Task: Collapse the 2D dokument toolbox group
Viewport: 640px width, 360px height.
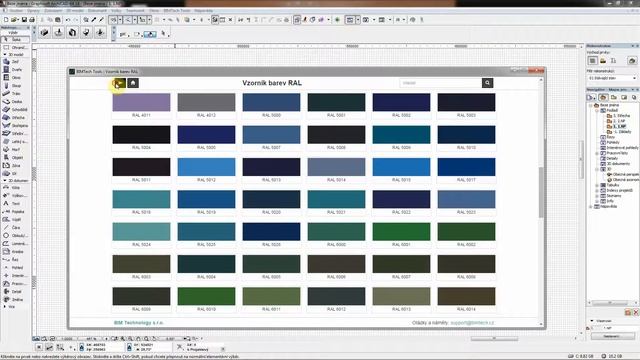Action: pos(4,180)
